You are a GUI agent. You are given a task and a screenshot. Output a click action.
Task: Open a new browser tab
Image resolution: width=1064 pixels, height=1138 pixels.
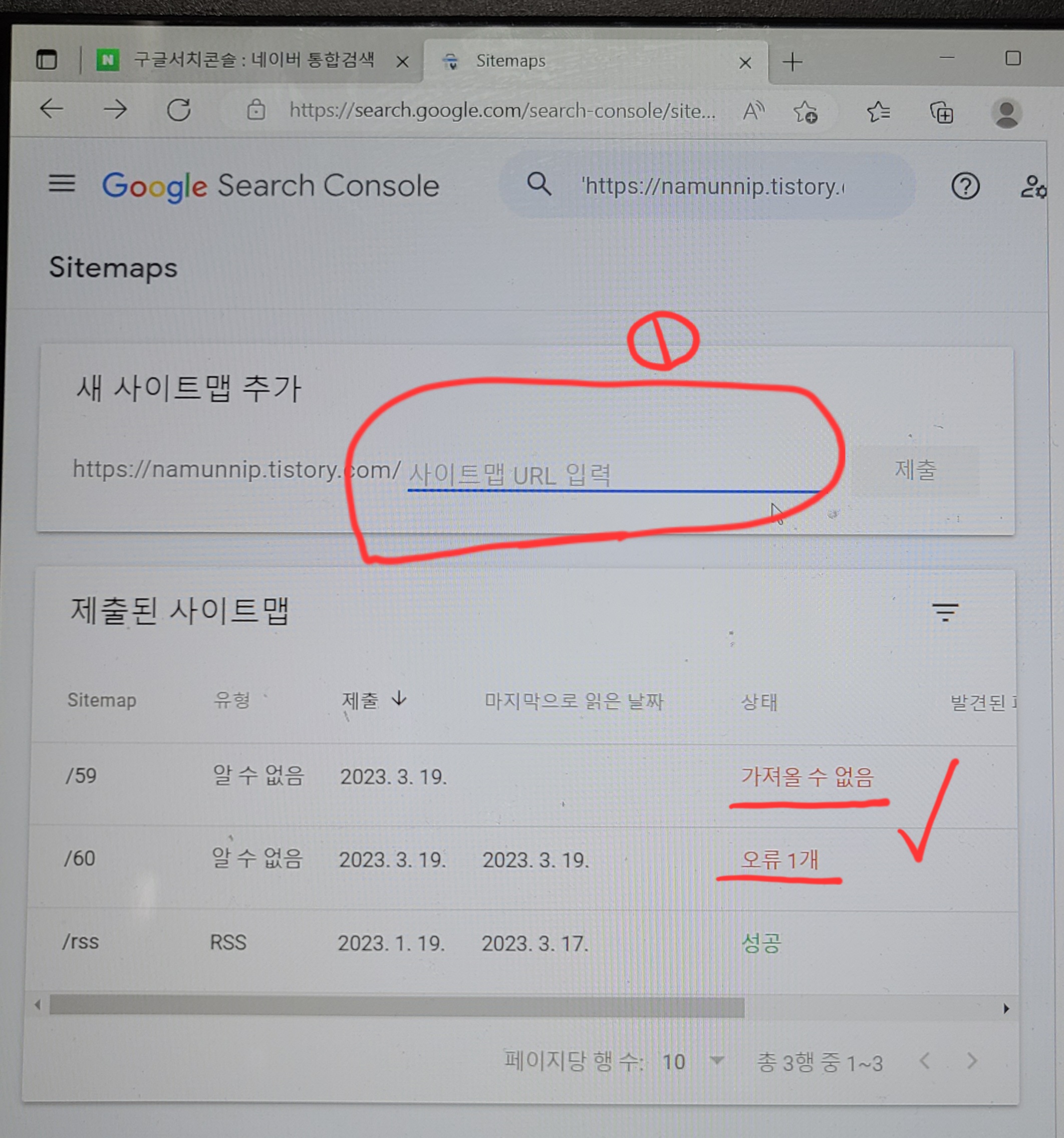792,62
